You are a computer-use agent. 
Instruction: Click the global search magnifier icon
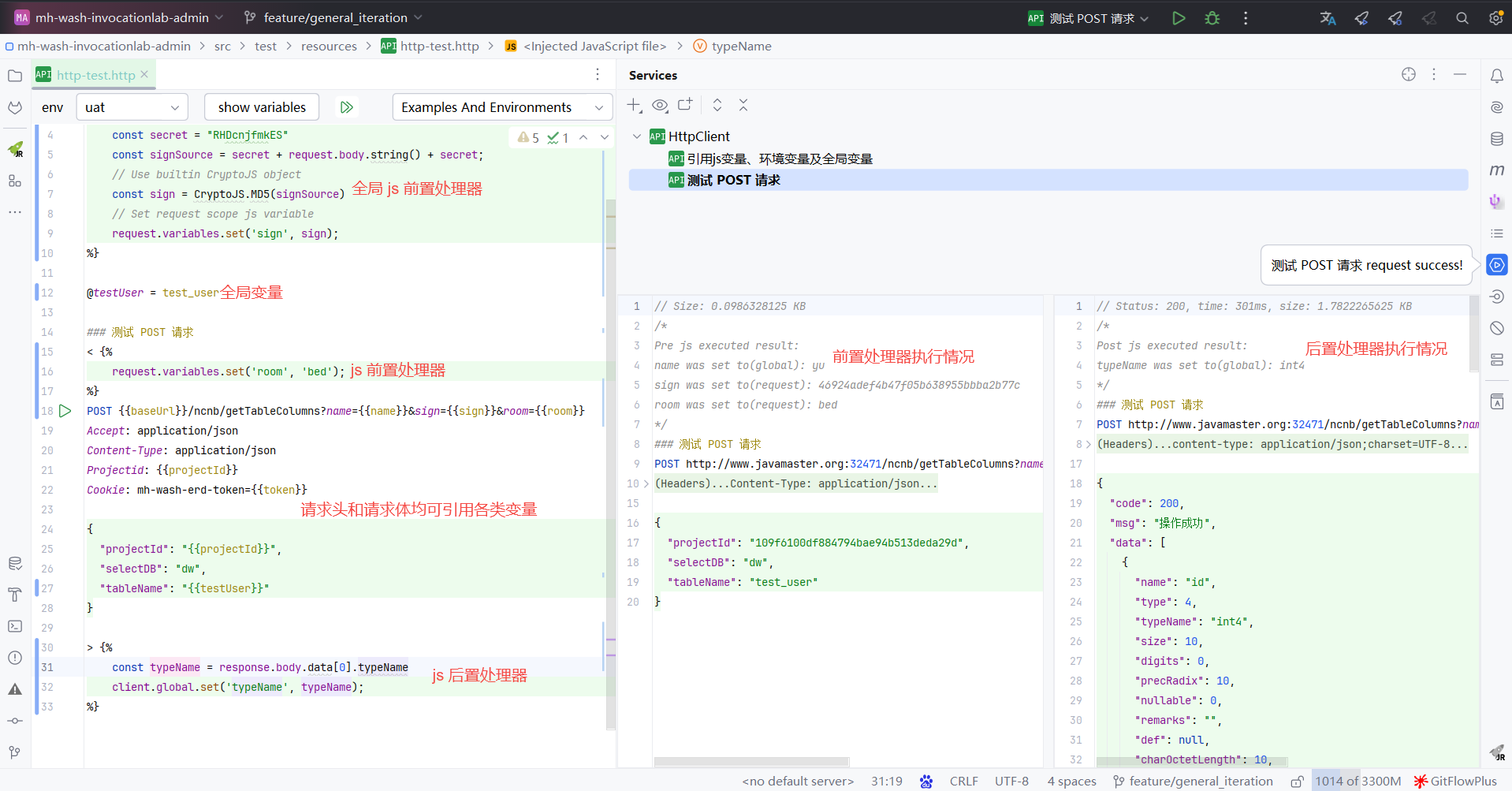click(1462, 17)
